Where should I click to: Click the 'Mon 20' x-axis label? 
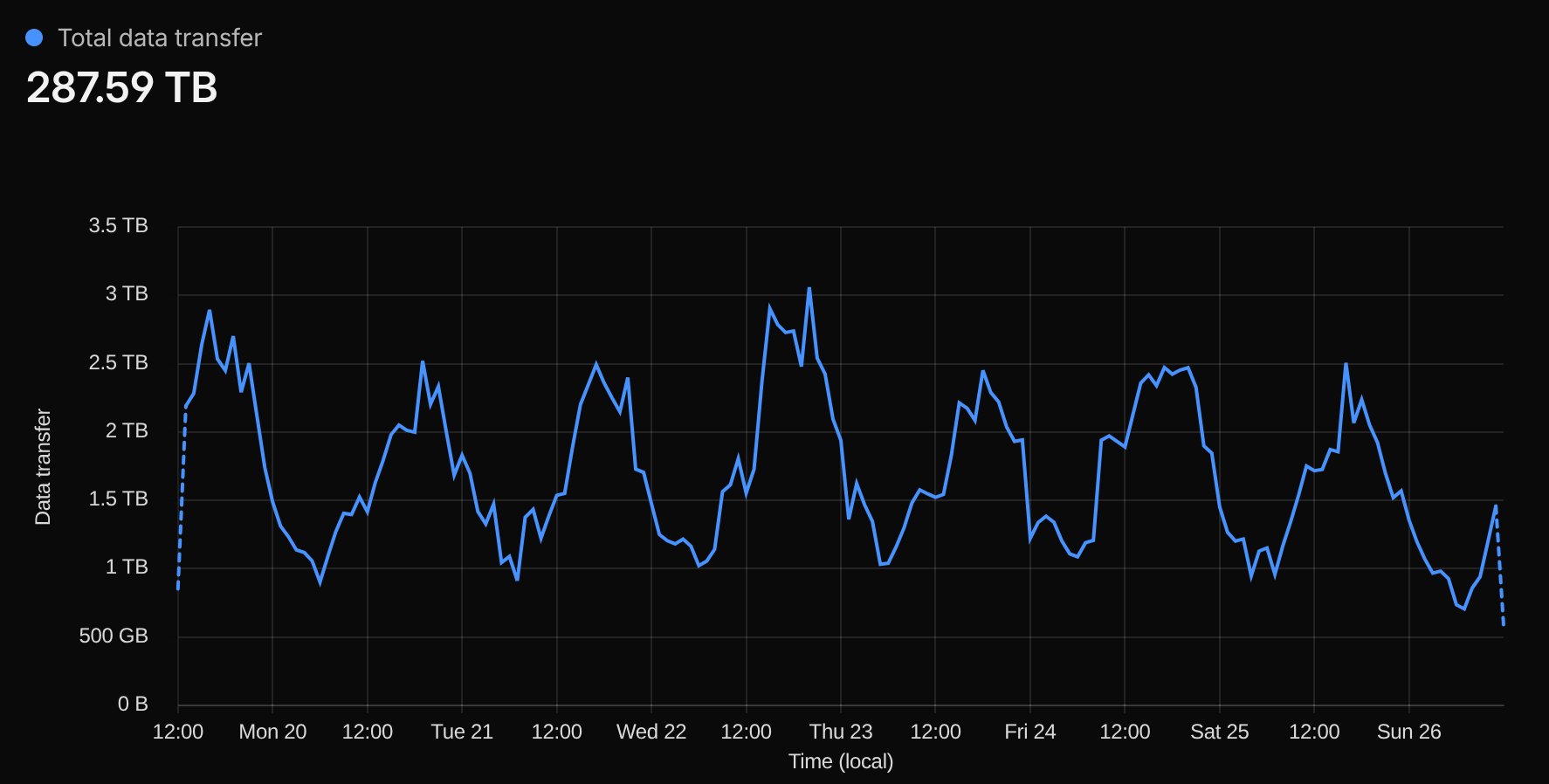click(x=272, y=732)
